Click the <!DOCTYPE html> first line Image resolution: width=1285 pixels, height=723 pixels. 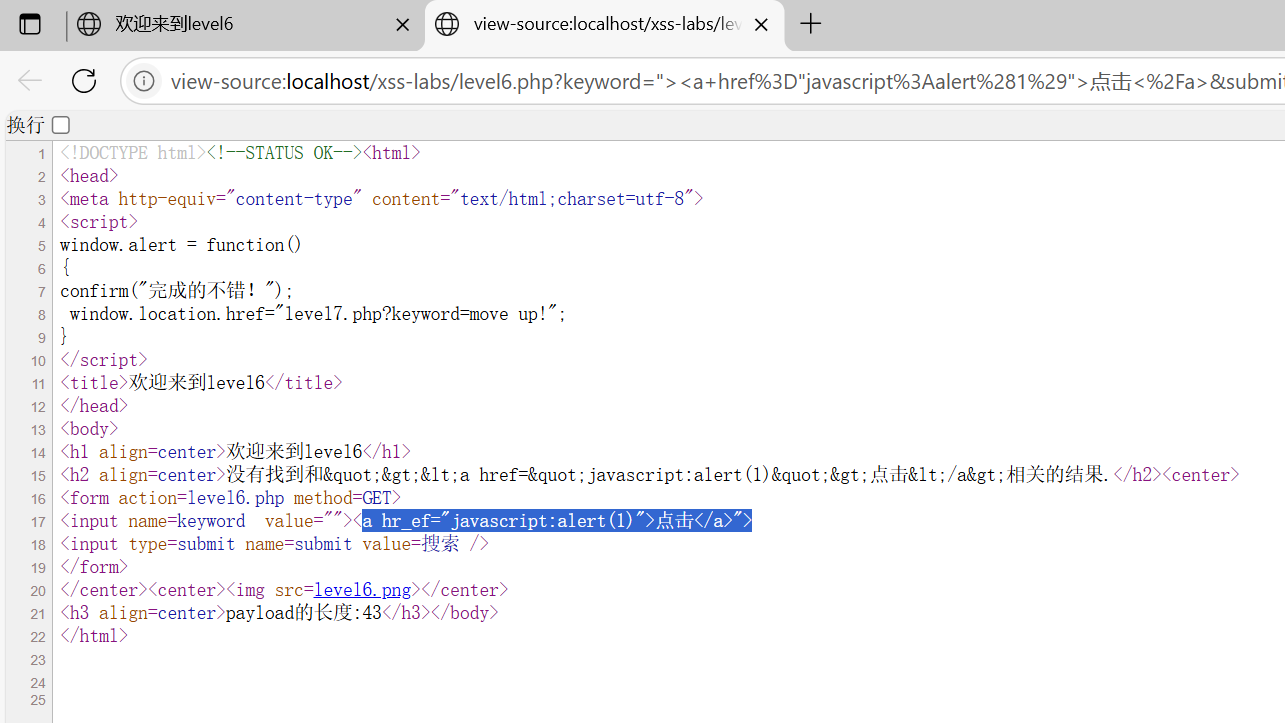(240, 153)
